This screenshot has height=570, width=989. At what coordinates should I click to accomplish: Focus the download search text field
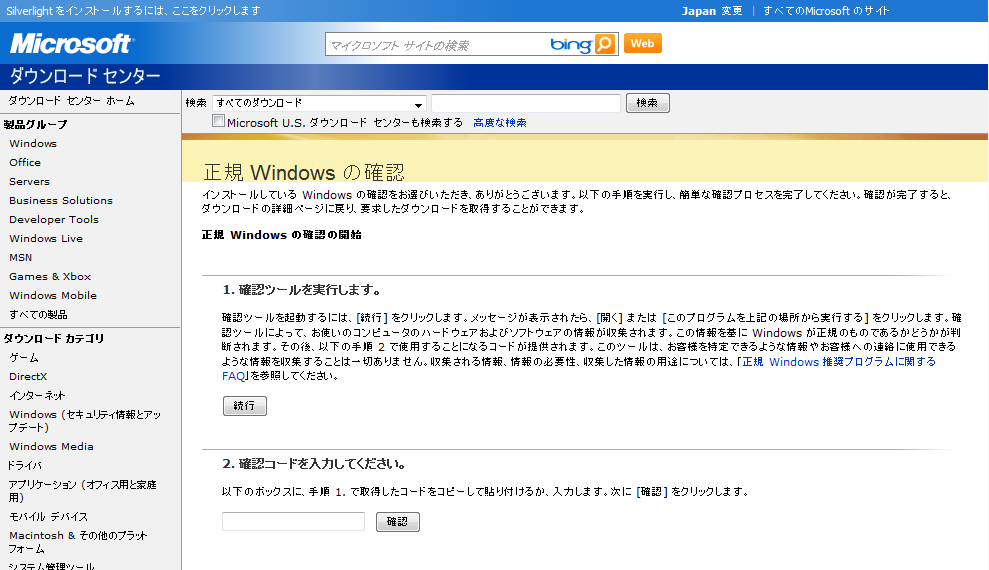[526, 103]
